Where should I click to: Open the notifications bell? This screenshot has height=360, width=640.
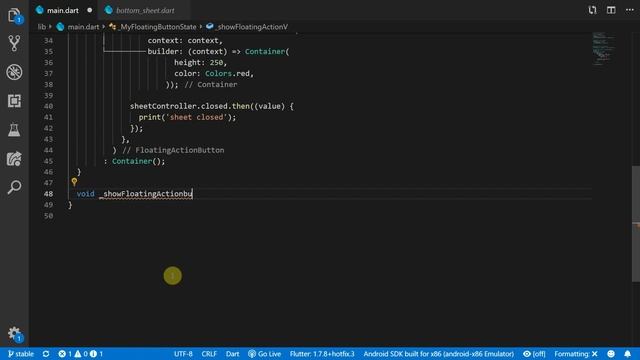click(x=628, y=354)
